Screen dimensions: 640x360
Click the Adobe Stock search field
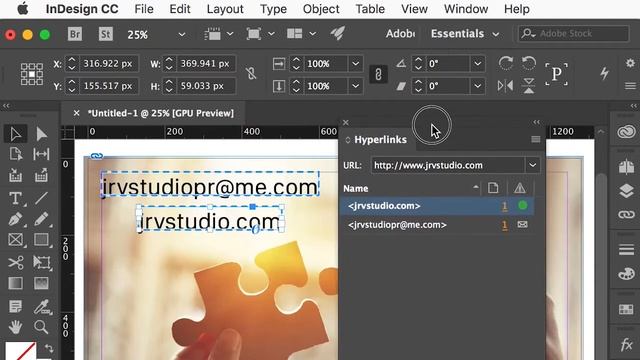pos(574,33)
